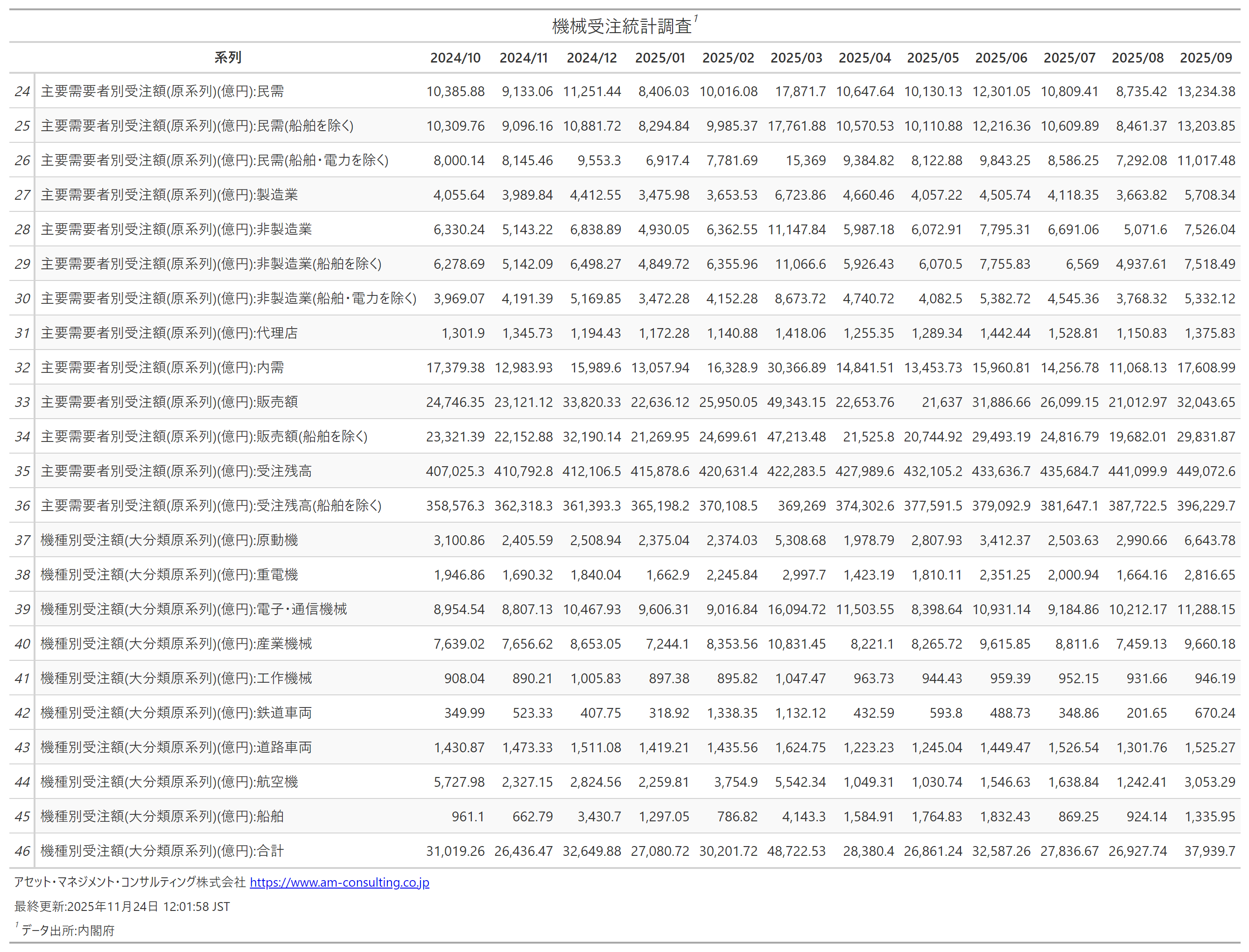This screenshot has width=1249, height=952.
Task: Click the row 41 工作機械 label
Action: [175, 679]
